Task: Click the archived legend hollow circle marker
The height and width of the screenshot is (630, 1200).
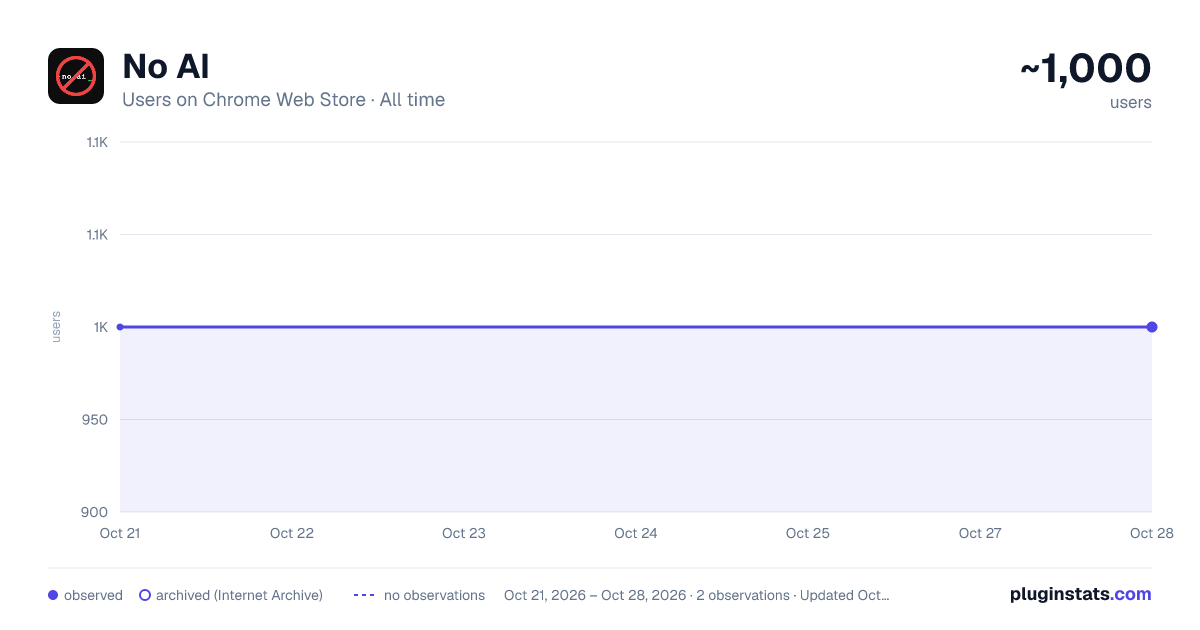Action: 145,595
